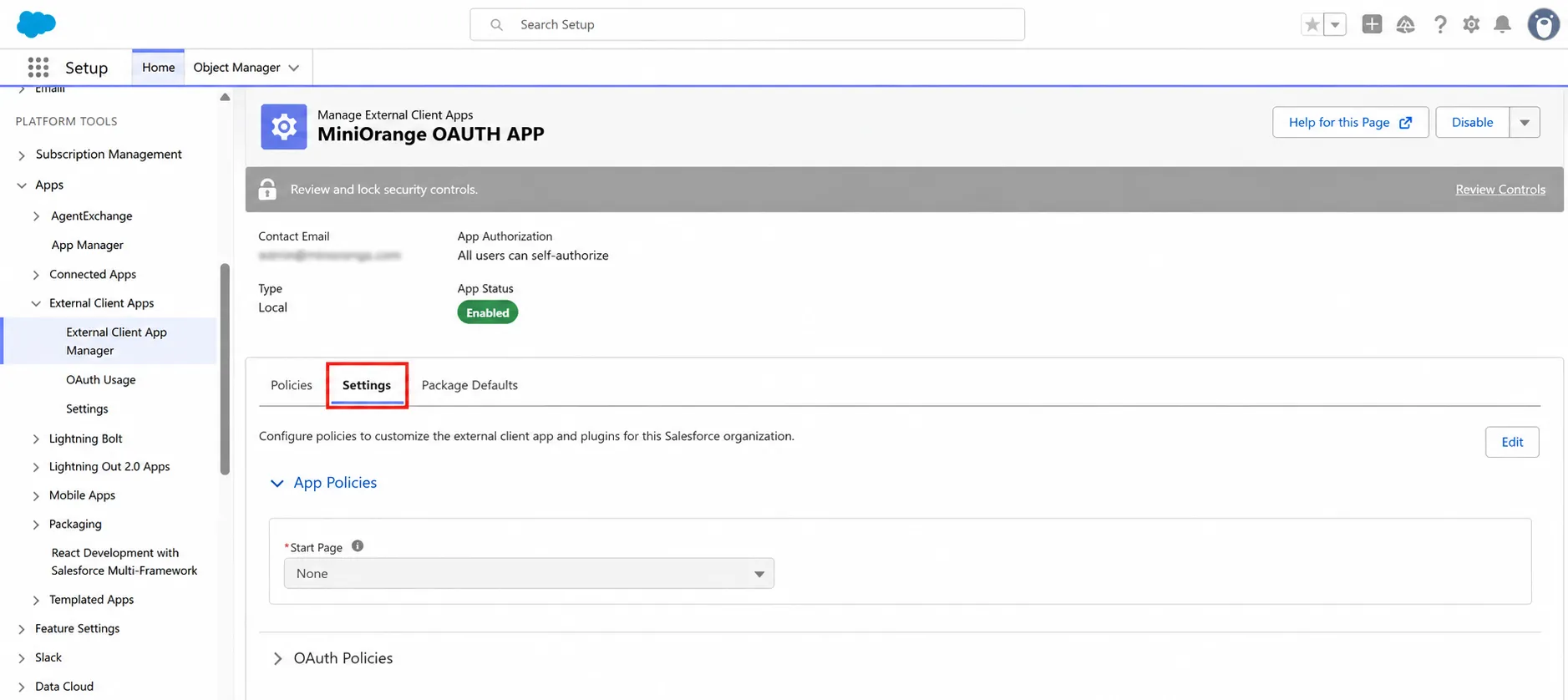
Task: Collapse External Client Apps node
Action: point(36,304)
